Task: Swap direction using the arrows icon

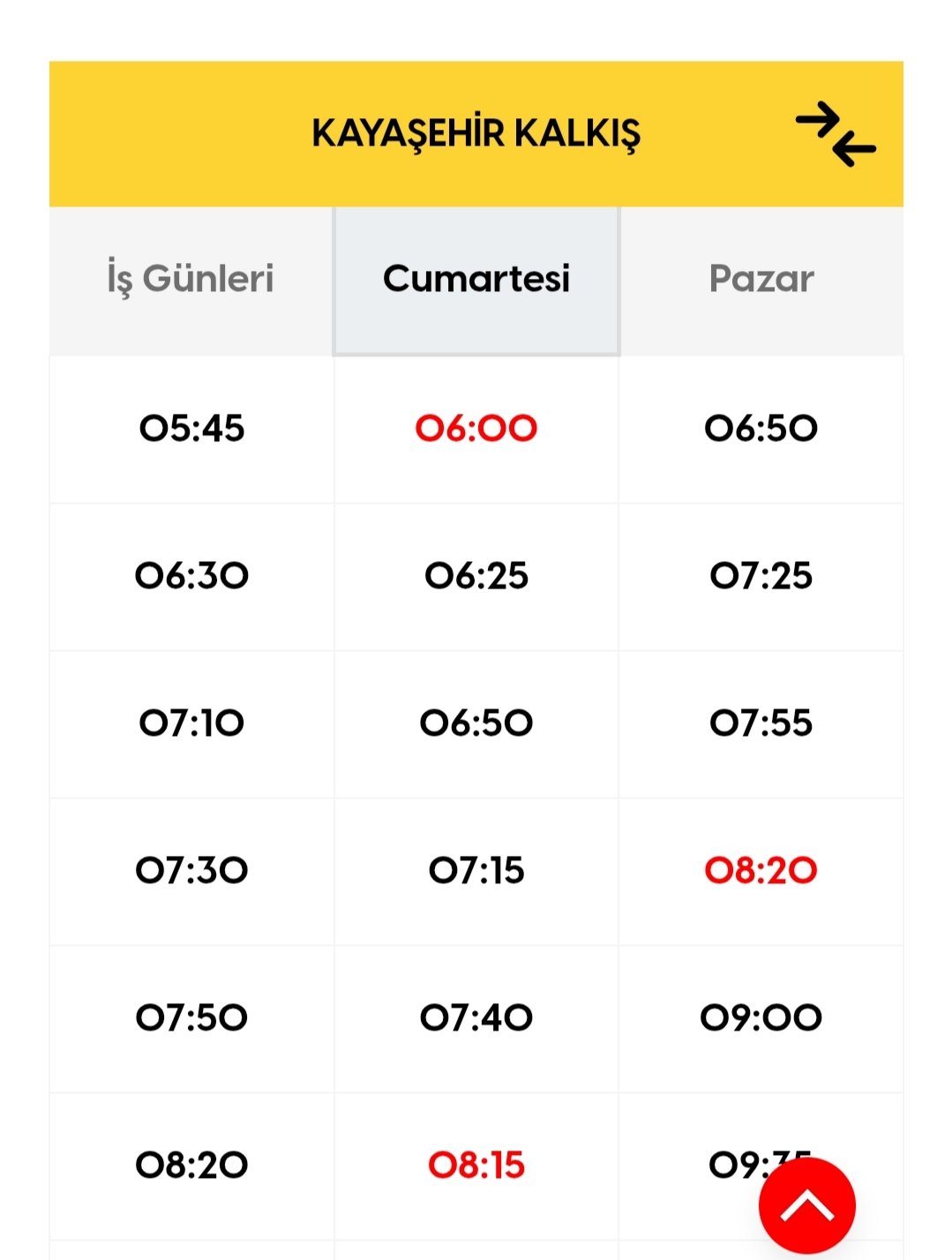Action: click(836, 134)
